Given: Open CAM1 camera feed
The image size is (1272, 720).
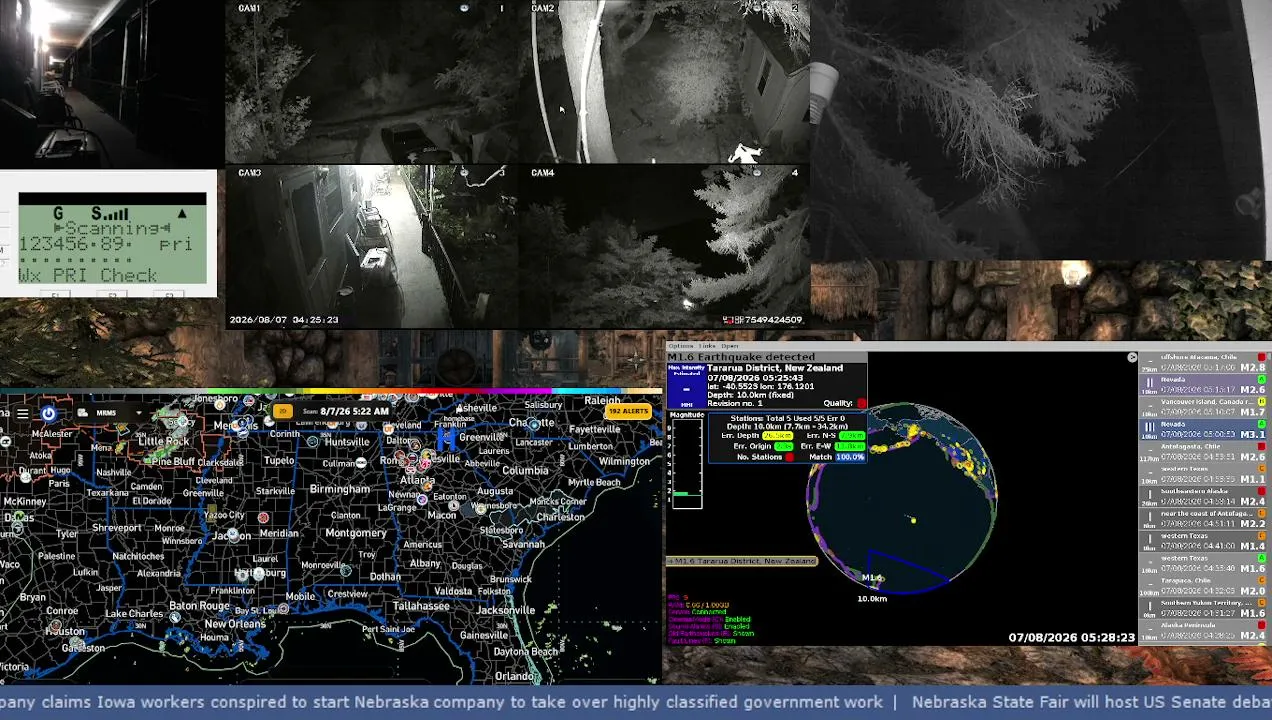Looking at the screenshot, I should tap(371, 82).
